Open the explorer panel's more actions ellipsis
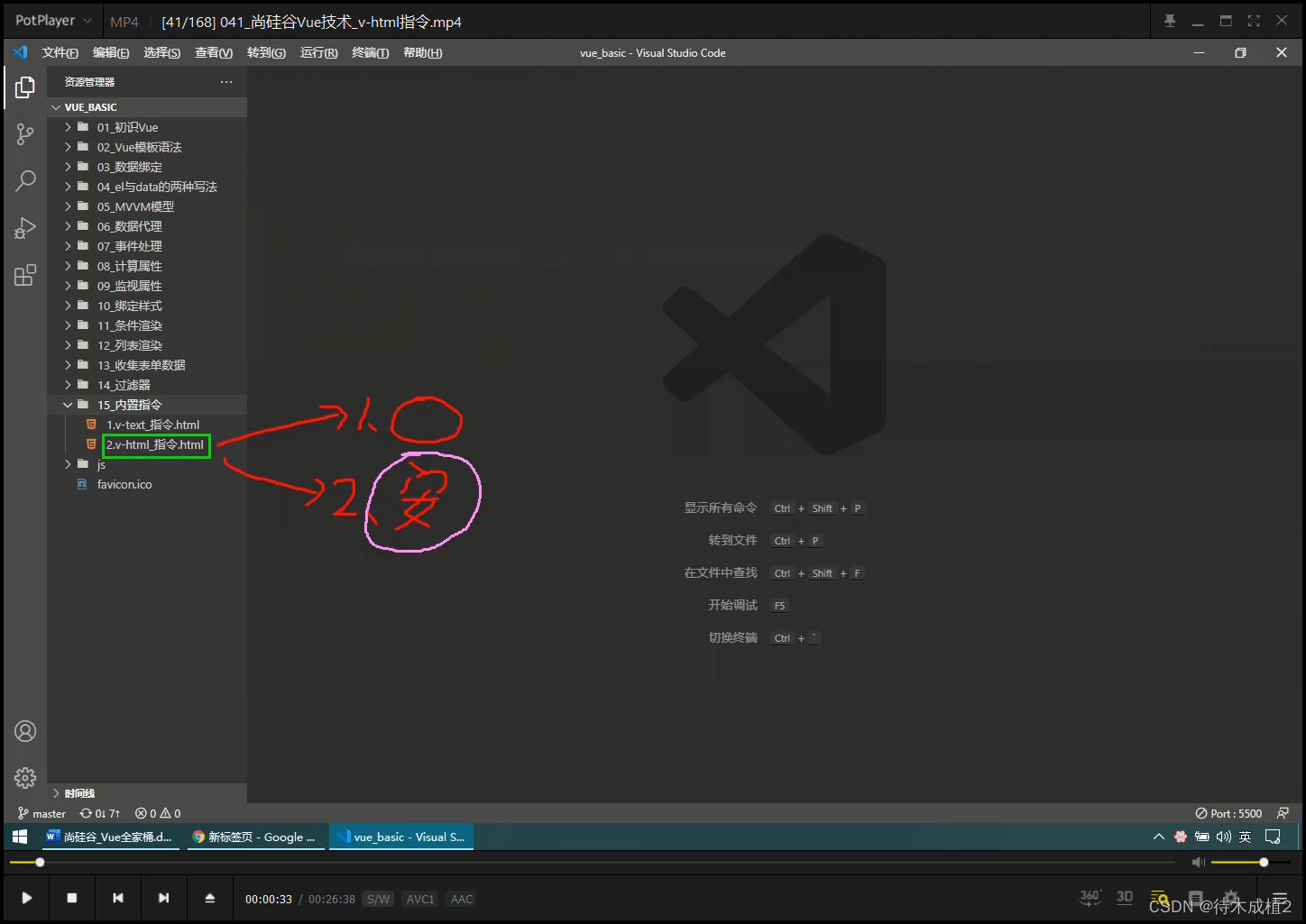The width and height of the screenshot is (1306, 924). (x=226, y=82)
